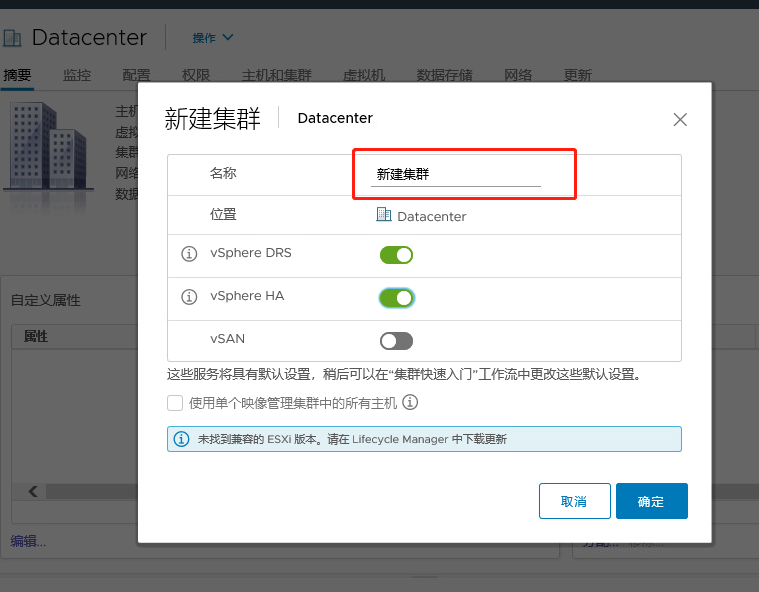Switch to the 网络 tab
This screenshot has height=592, width=759.
(518, 75)
